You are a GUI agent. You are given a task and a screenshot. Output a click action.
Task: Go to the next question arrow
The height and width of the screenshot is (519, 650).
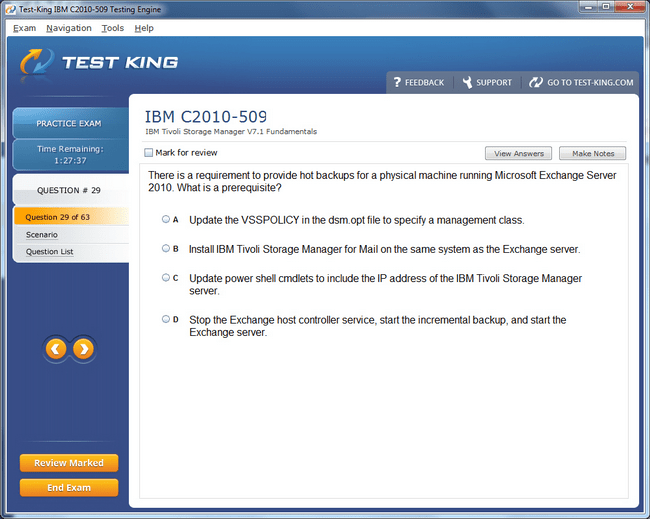[83, 349]
